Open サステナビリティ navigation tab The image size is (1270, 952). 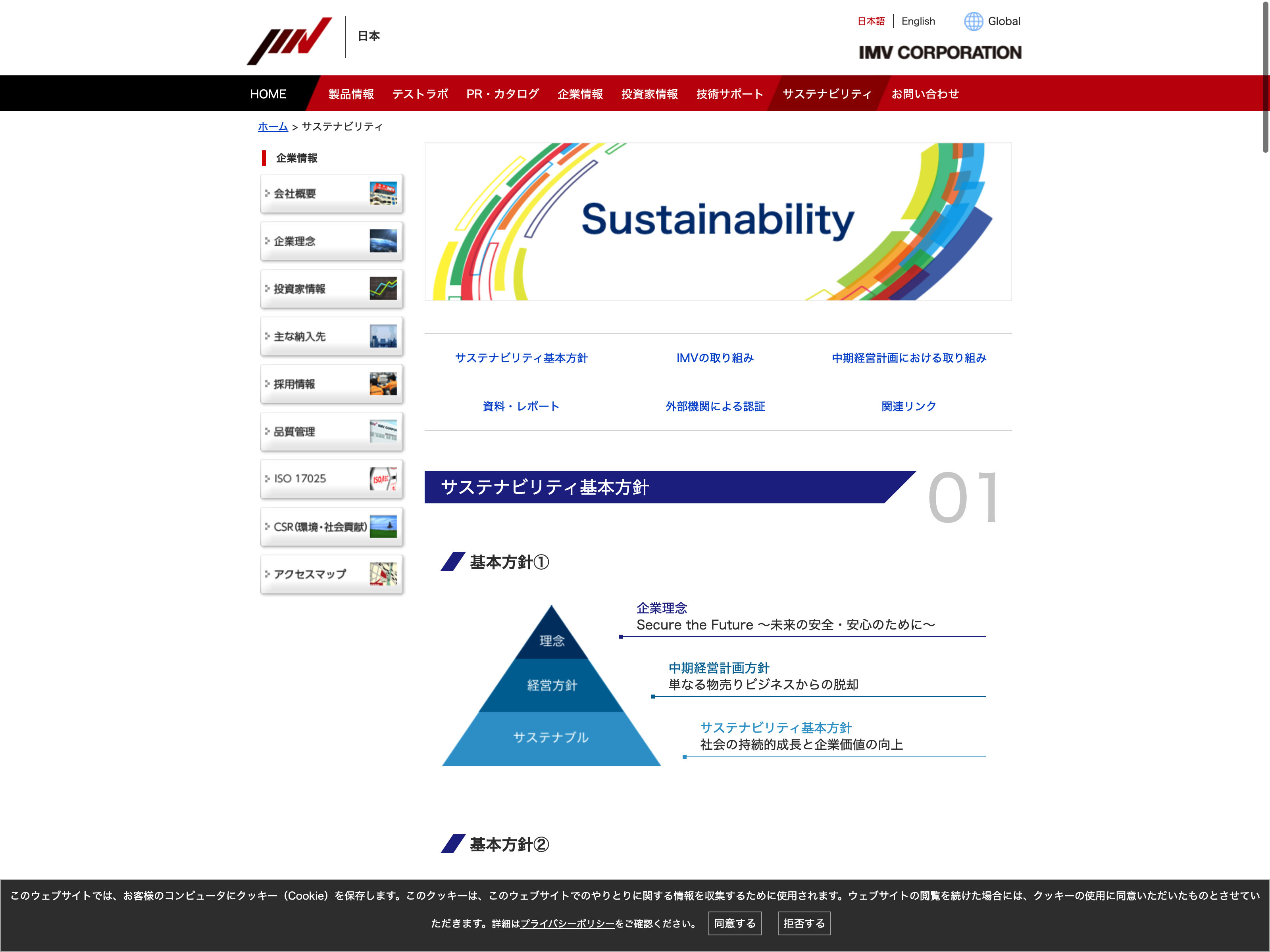827,94
